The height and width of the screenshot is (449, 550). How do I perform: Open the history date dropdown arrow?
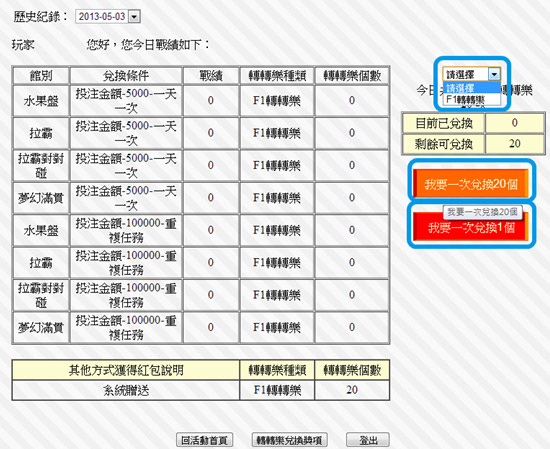click(134, 16)
